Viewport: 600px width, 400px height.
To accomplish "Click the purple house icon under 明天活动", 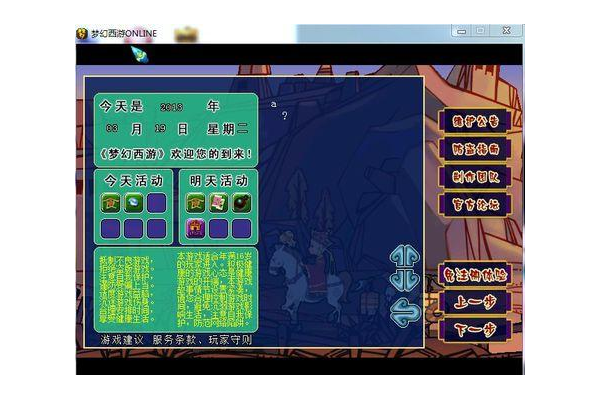I will pos(195,229).
